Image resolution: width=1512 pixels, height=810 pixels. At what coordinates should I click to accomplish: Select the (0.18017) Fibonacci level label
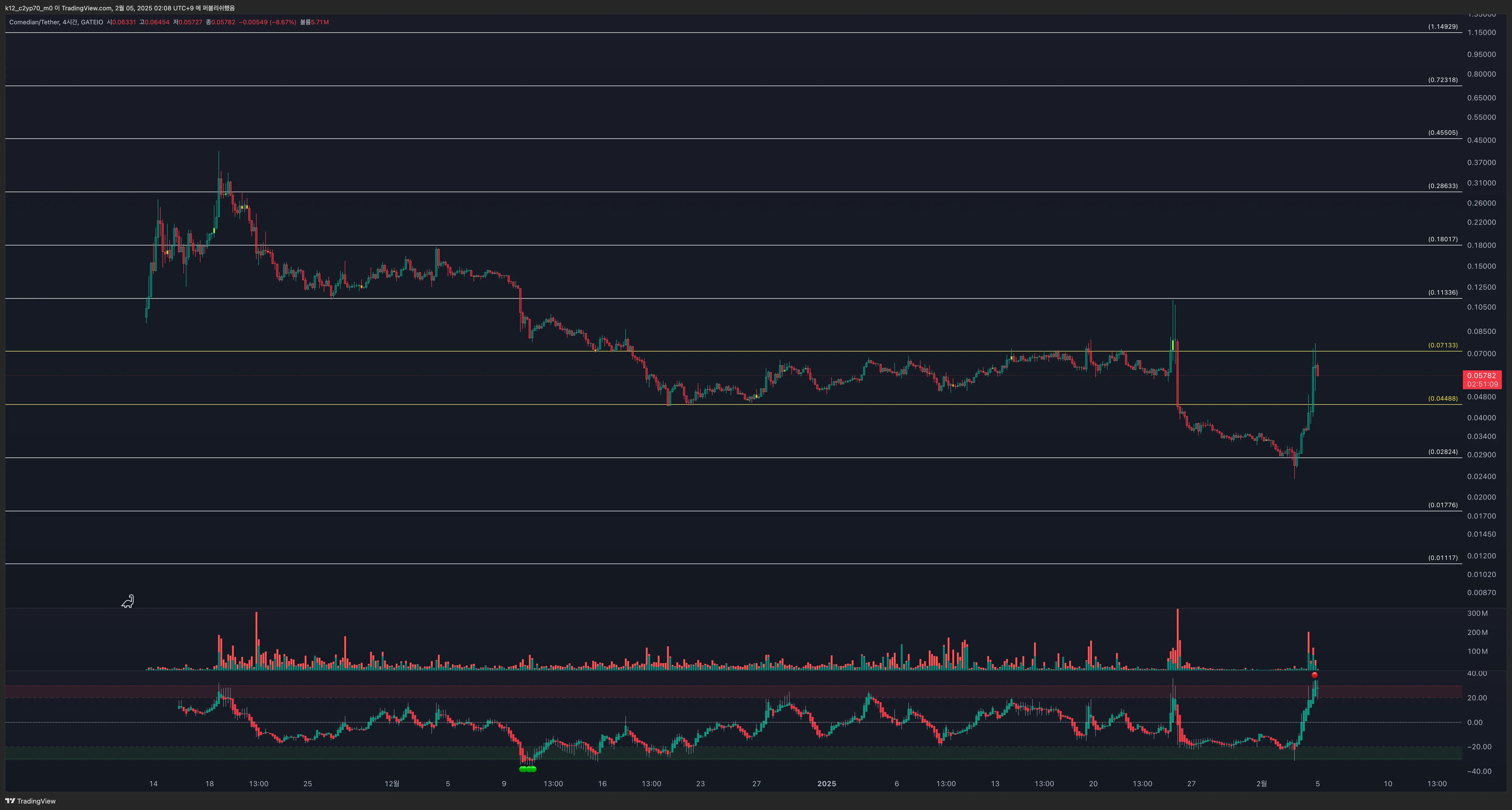[x=1443, y=239]
